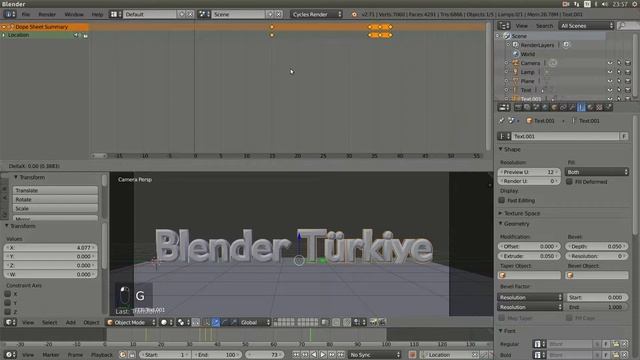Open the Modifiers properties tab
The image size is (640, 360).
pyautogui.click(x=572, y=107)
